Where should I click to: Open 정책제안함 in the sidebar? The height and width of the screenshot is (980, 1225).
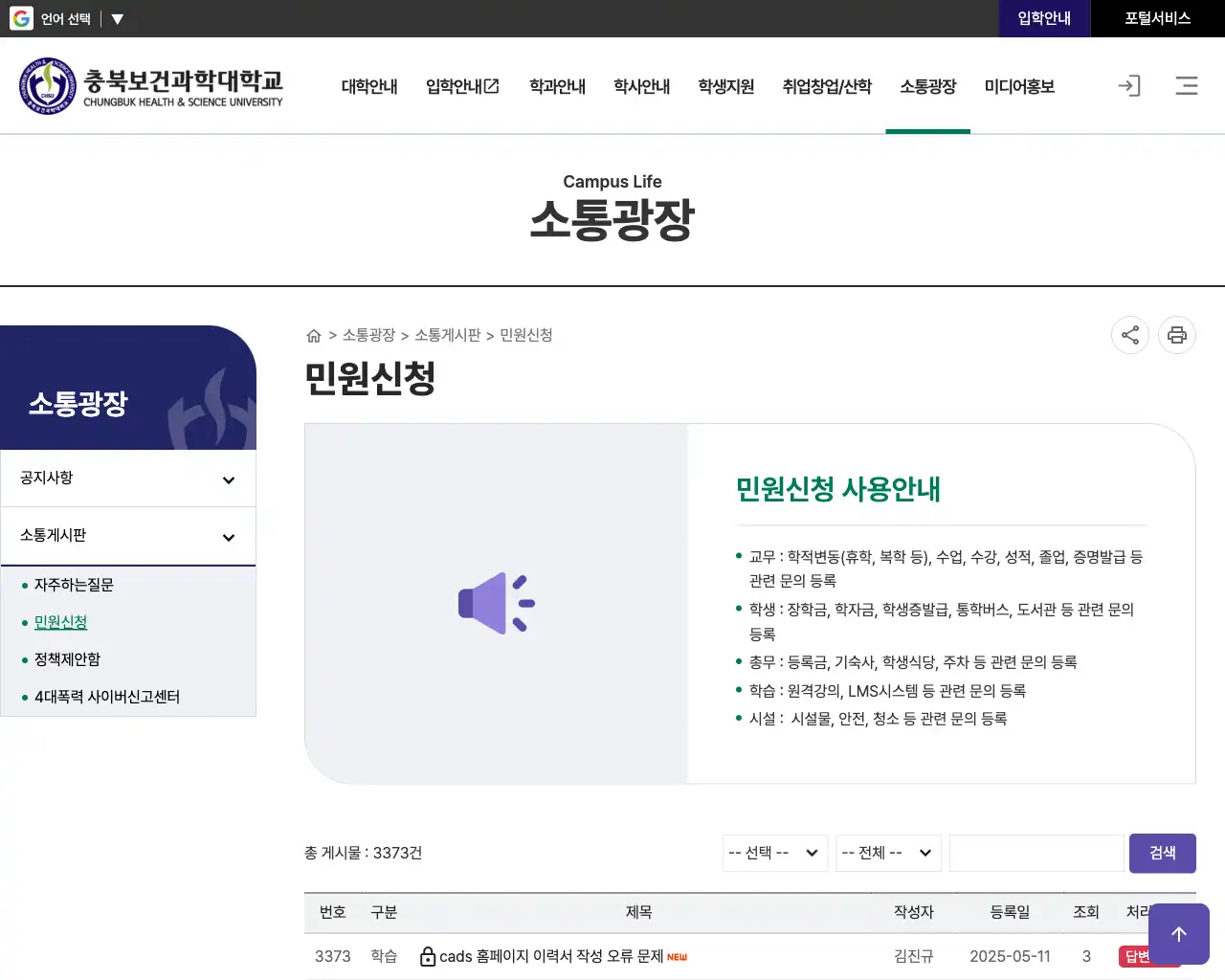[x=67, y=659]
